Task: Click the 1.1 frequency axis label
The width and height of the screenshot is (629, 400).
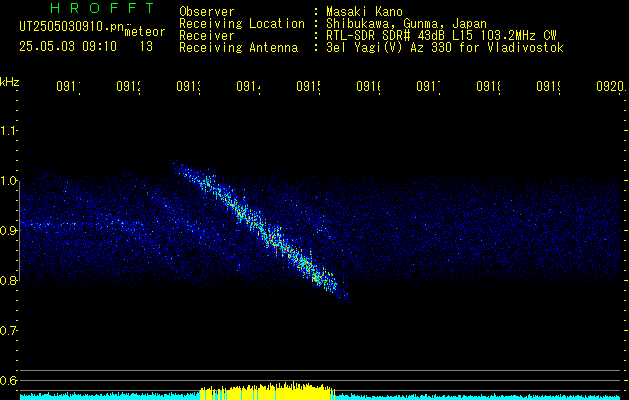Action: pyautogui.click(x=8, y=131)
